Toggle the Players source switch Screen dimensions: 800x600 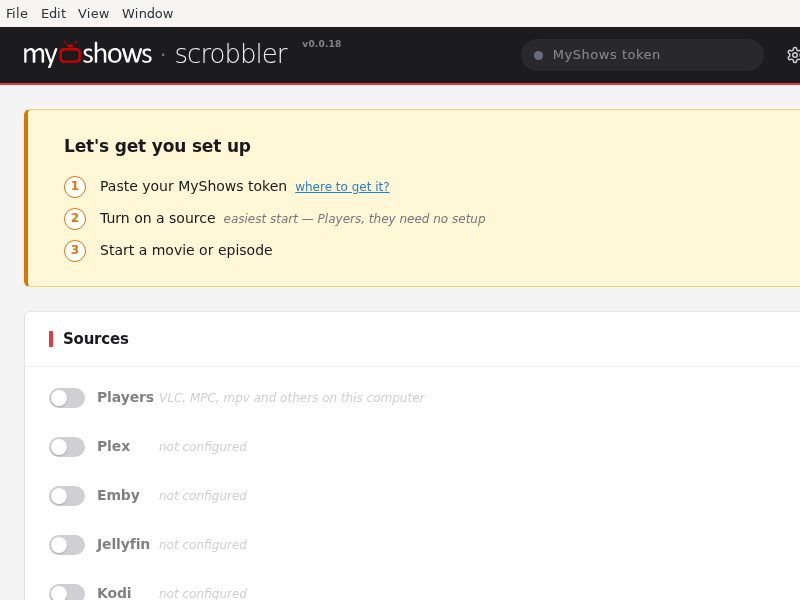[67, 398]
